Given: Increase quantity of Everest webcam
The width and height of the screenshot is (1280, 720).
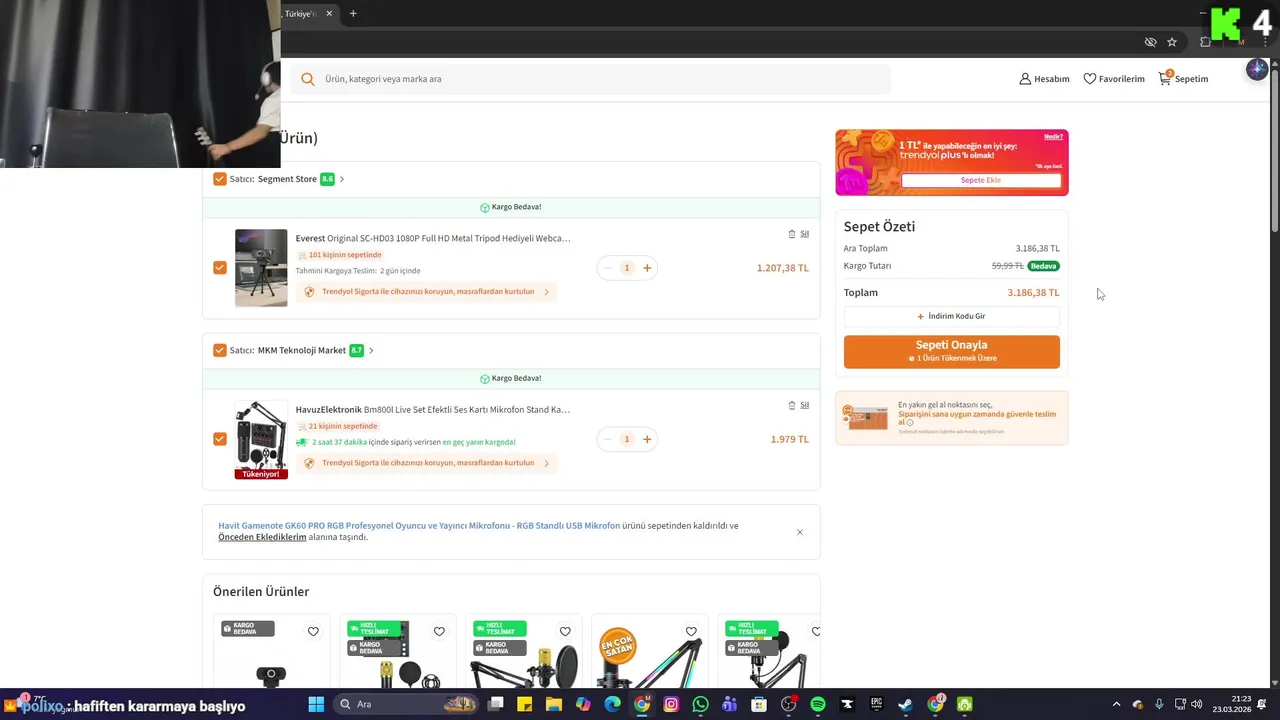Looking at the screenshot, I should click(647, 268).
